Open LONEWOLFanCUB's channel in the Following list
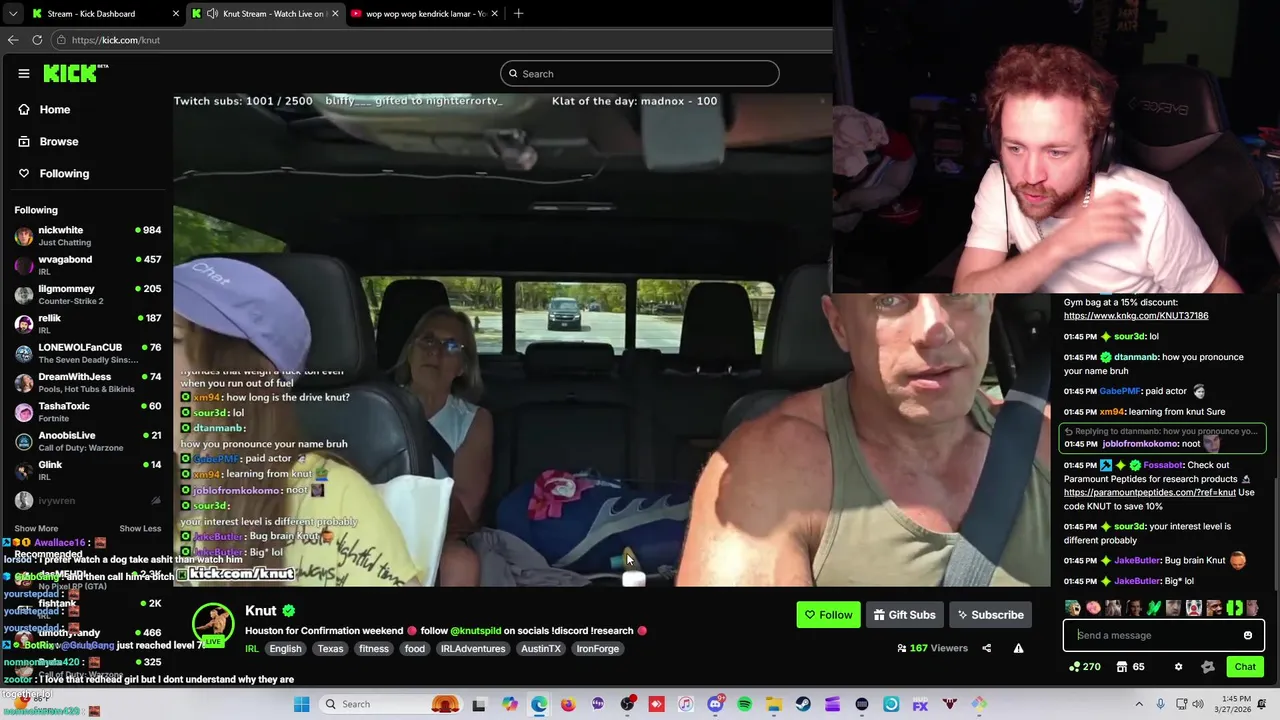Screen dimensions: 1280x720 [87, 353]
